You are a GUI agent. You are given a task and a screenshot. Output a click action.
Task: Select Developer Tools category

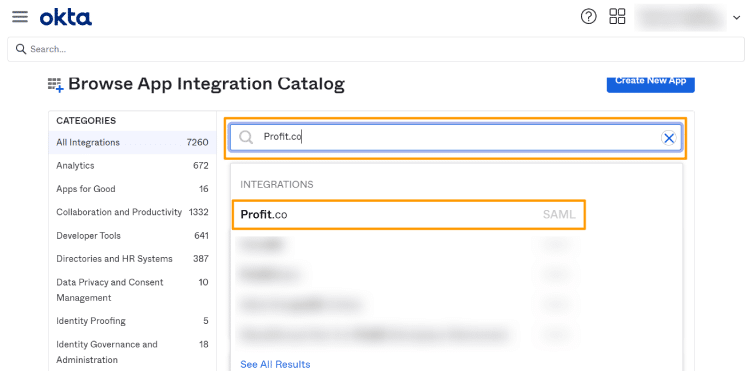(132, 236)
